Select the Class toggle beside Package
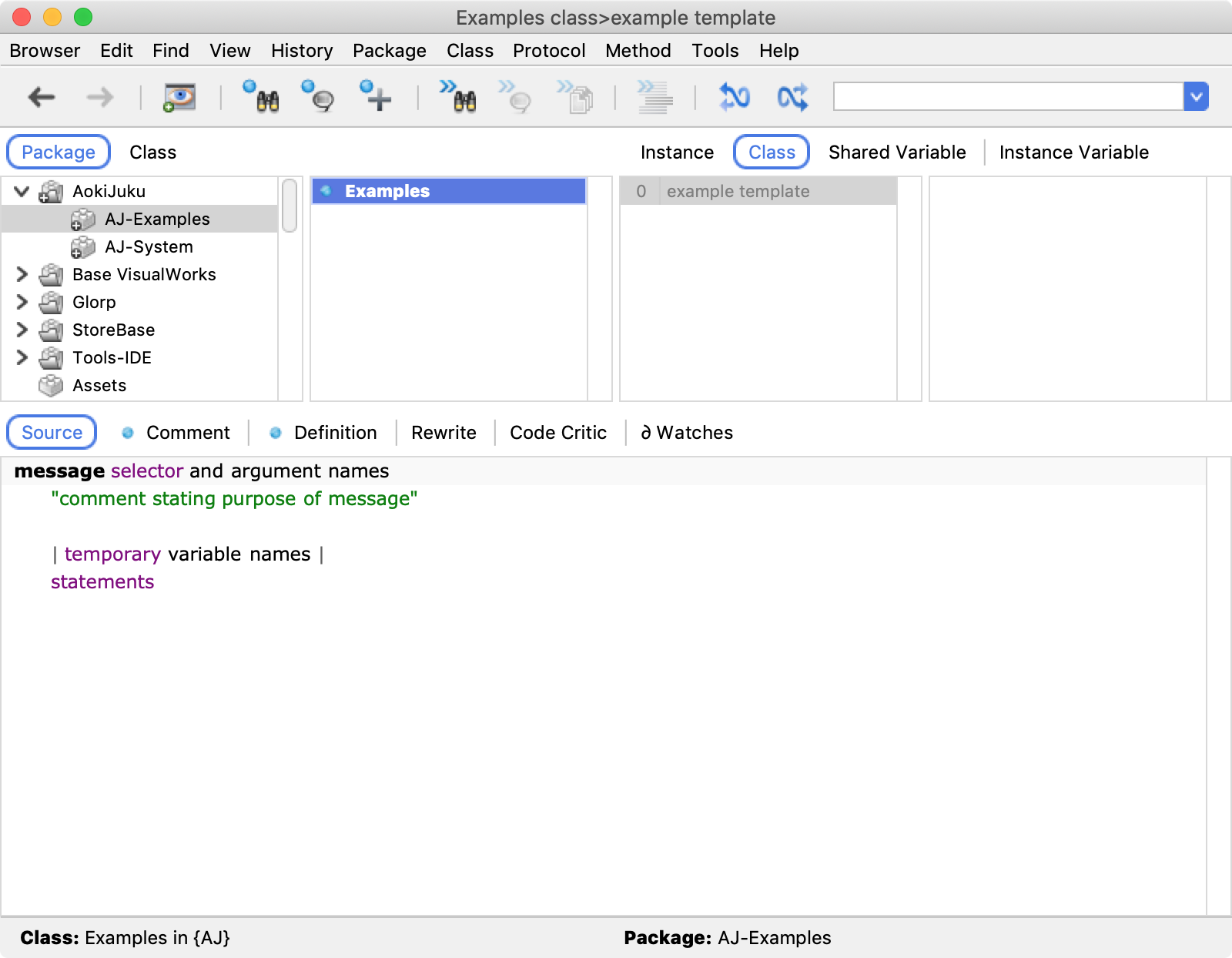This screenshot has width=1232, height=958. [x=152, y=152]
